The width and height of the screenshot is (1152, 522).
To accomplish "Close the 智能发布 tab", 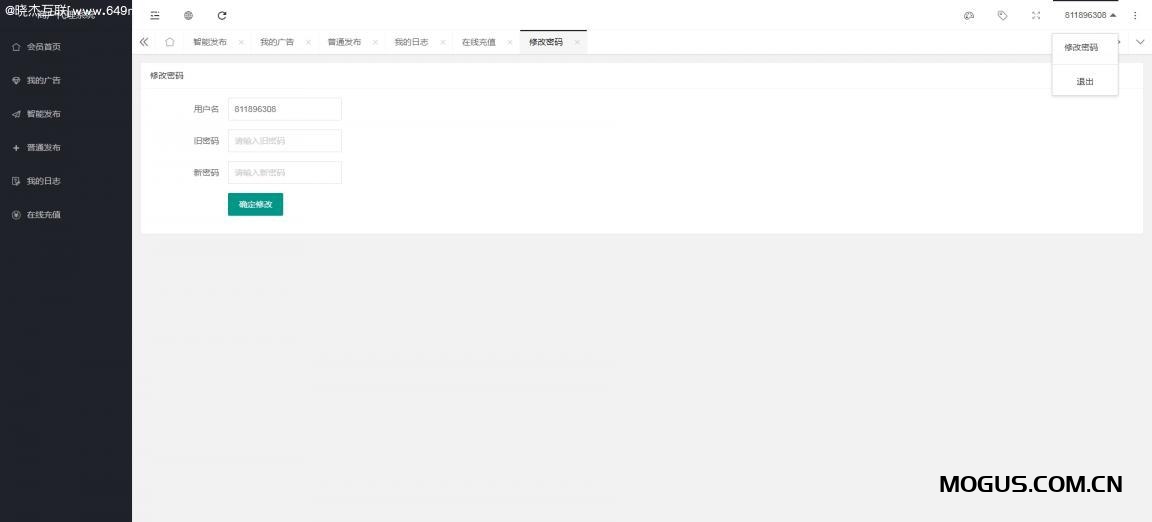I will [x=241, y=42].
